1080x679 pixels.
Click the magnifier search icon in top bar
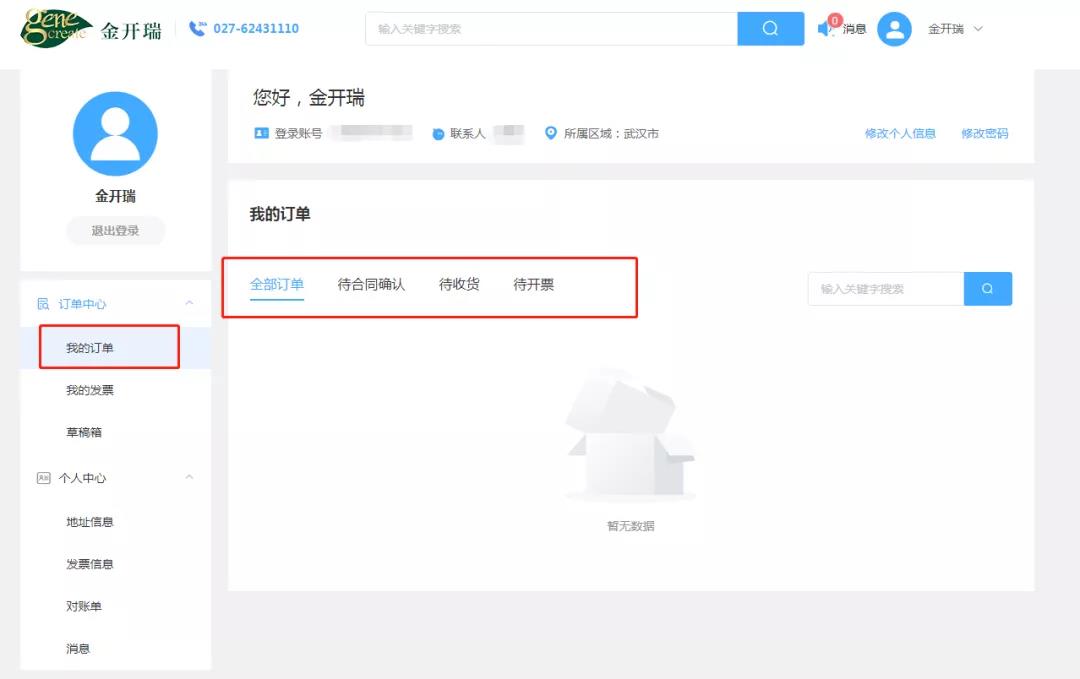click(771, 29)
